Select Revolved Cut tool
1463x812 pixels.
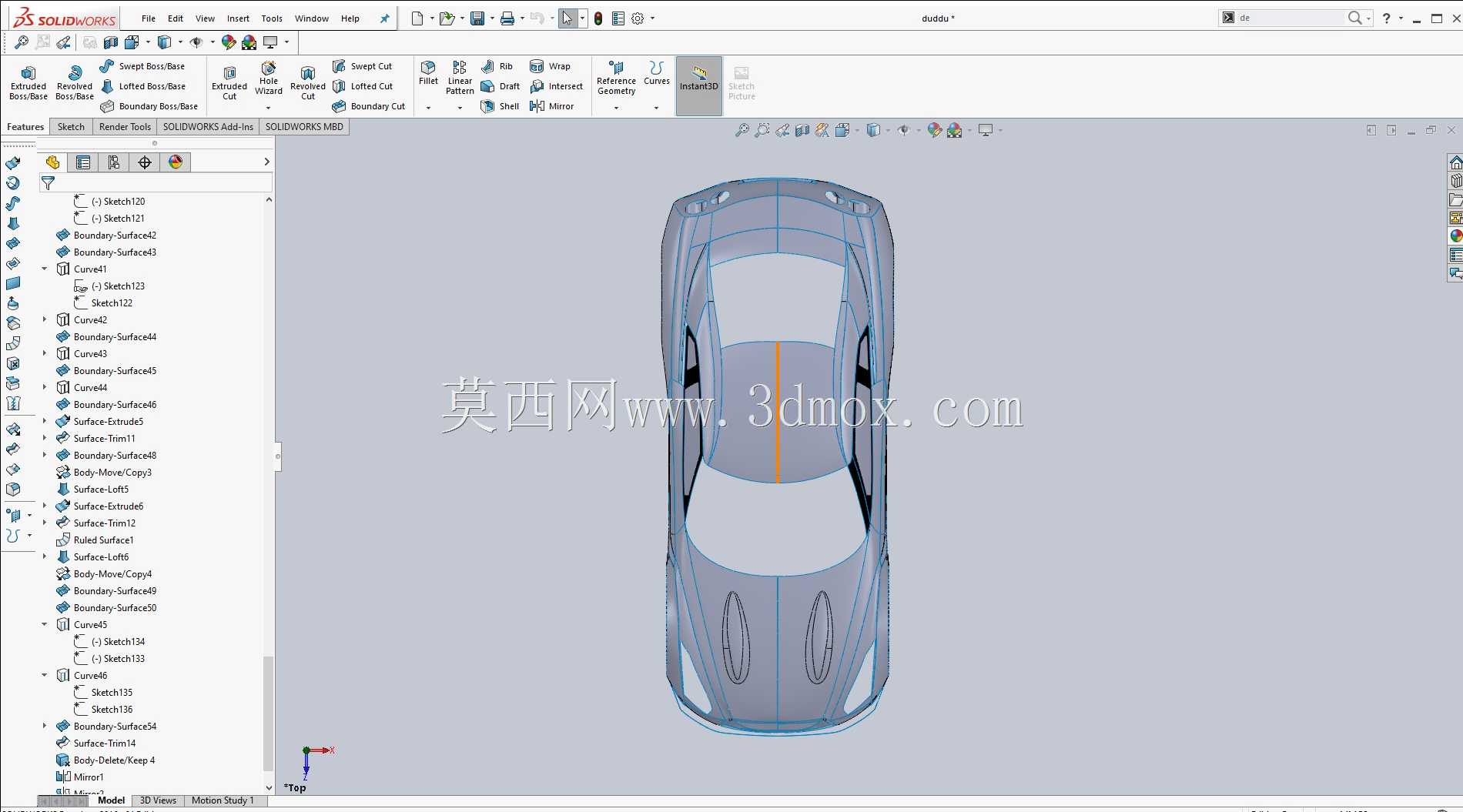[x=308, y=83]
